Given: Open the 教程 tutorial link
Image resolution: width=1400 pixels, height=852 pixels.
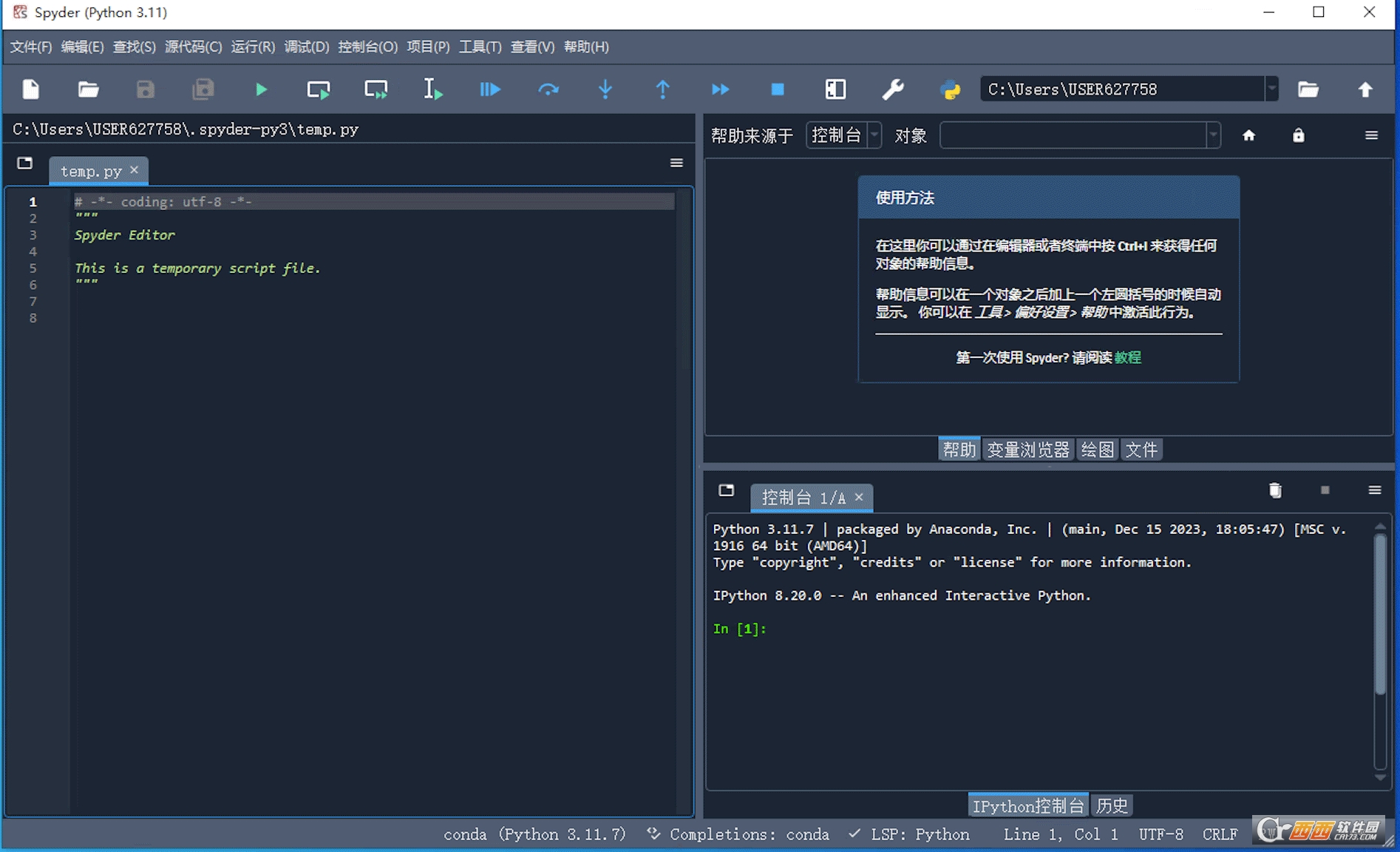Looking at the screenshot, I should pos(1128,358).
